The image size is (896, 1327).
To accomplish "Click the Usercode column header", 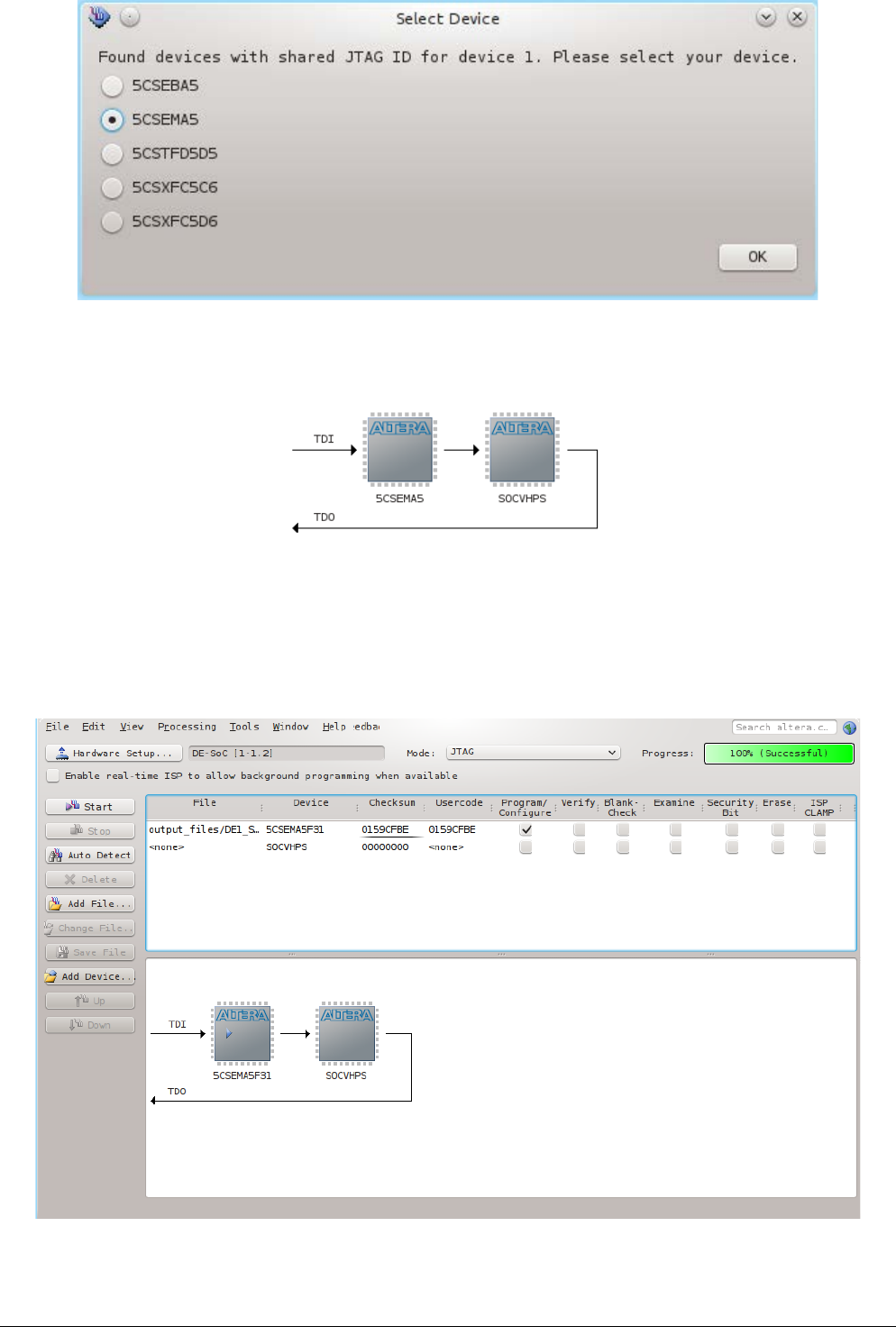I will click(459, 803).
